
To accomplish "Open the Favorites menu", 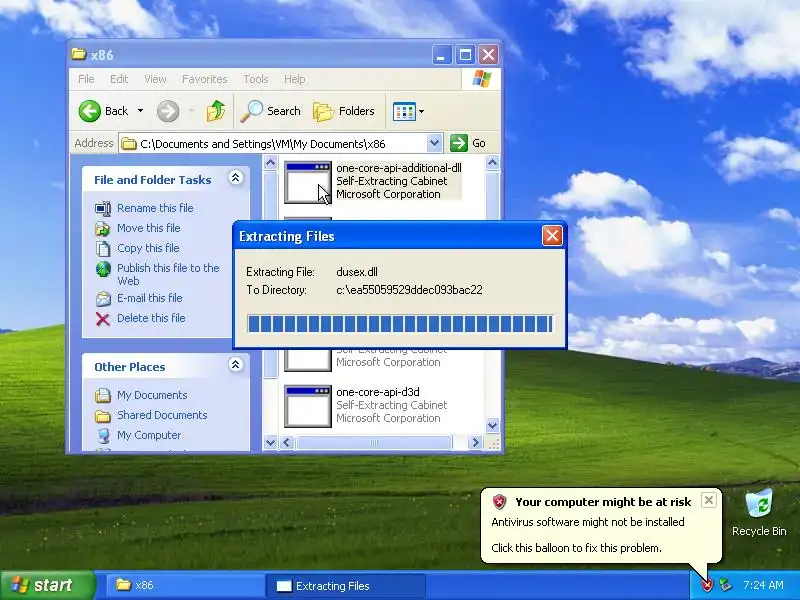I will point(205,79).
